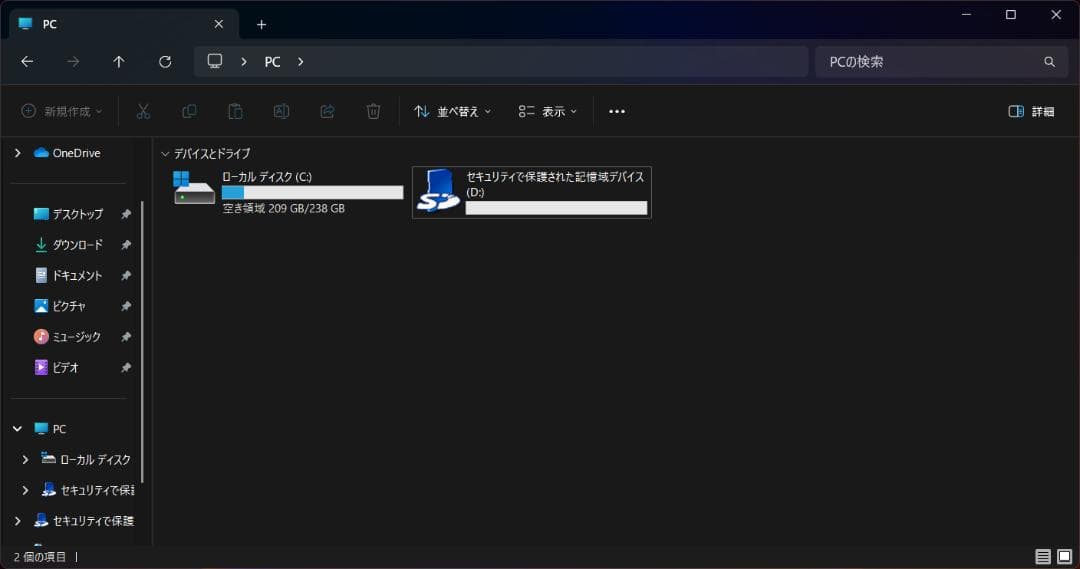Click the pin icon beside ミュージック

pyautogui.click(x=126, y=337)
